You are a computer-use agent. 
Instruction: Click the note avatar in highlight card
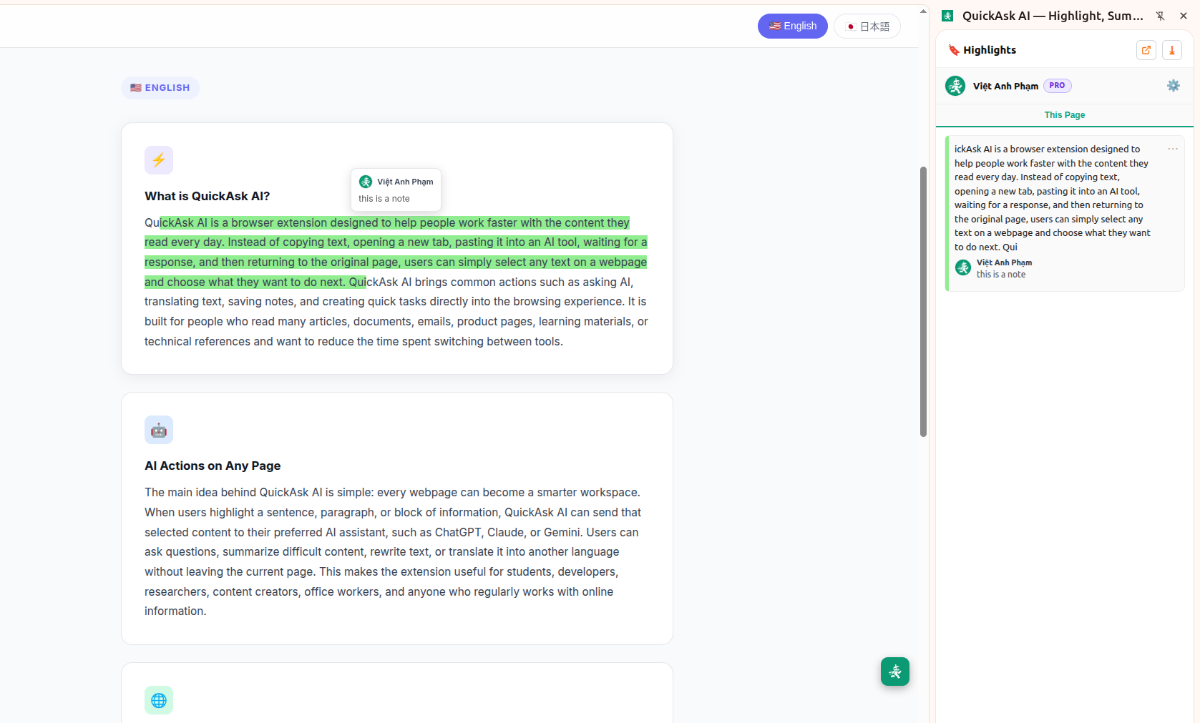[x=963, y=267]
